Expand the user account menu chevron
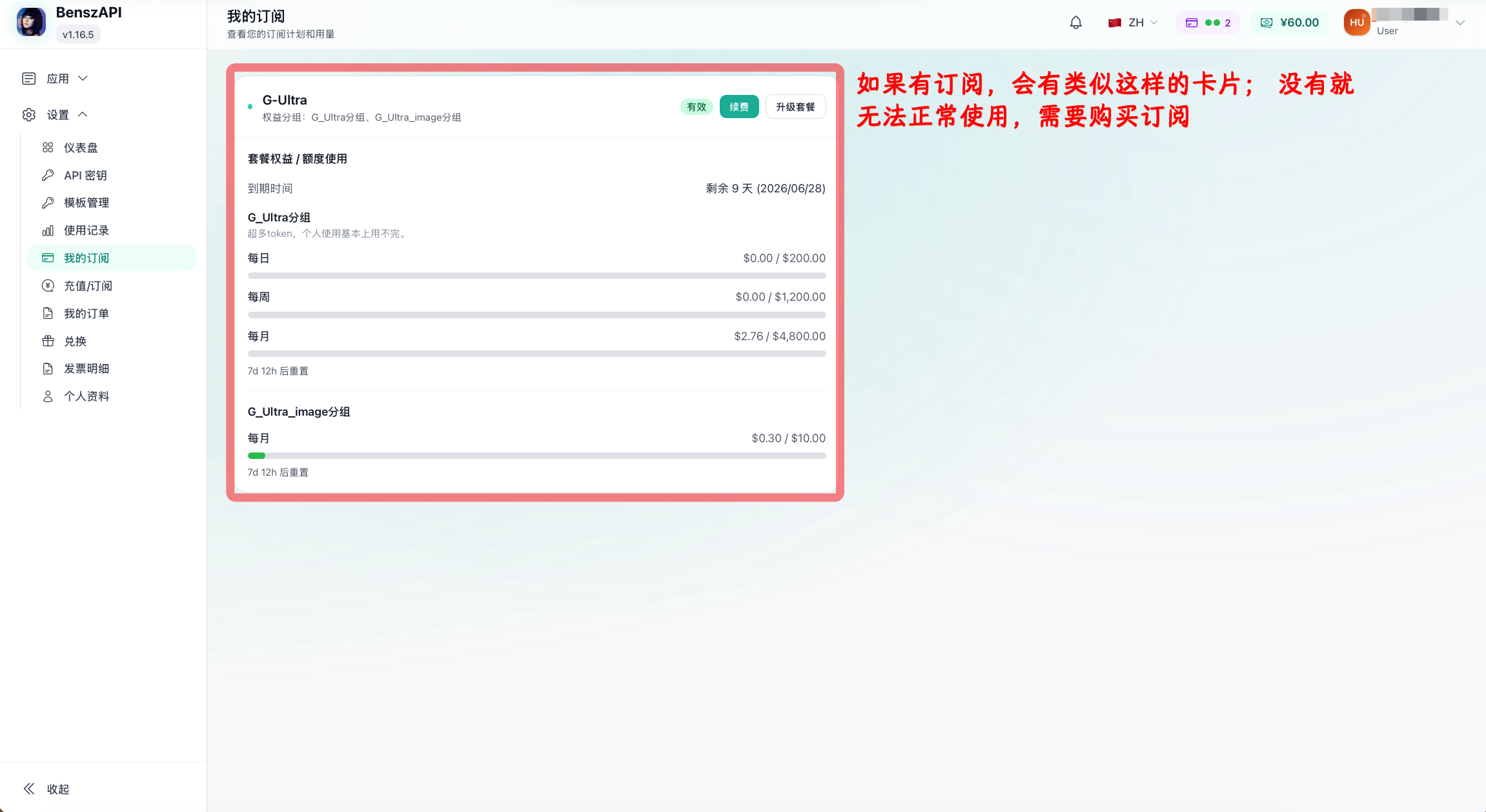Screen dimensions: 1486x812 coord(1460,23)
